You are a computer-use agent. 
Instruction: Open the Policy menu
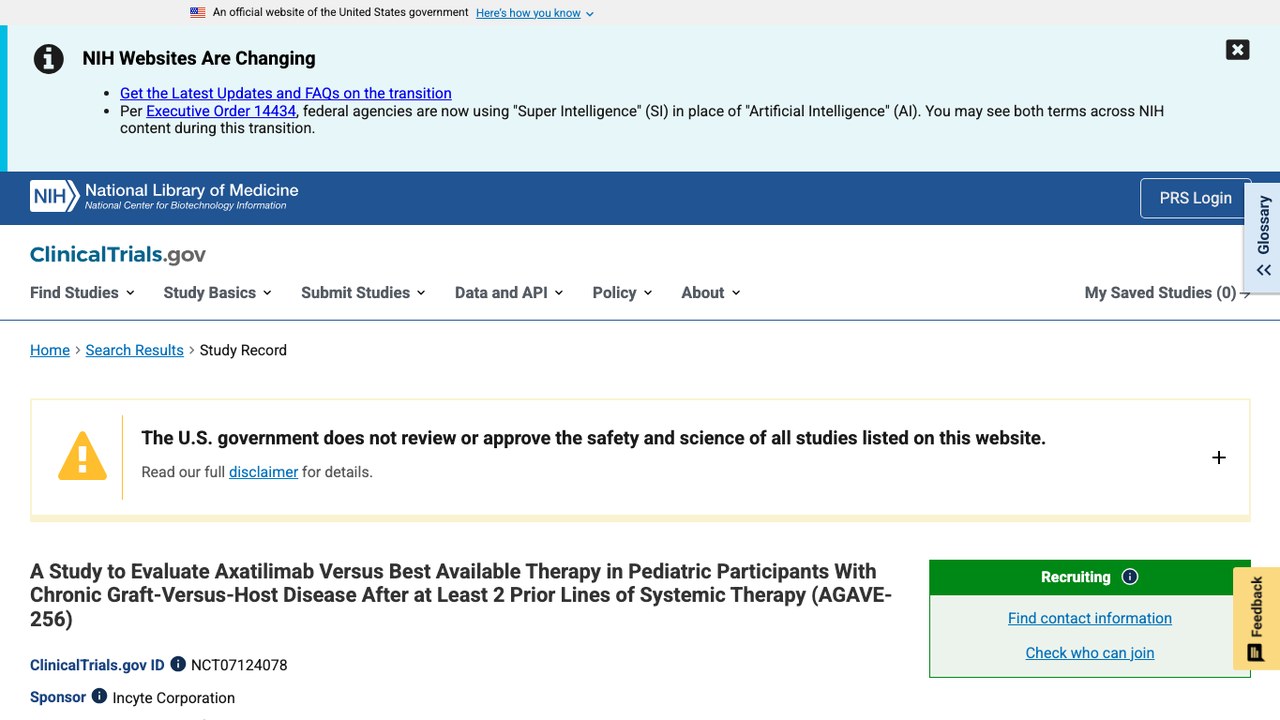coord(622,293)
